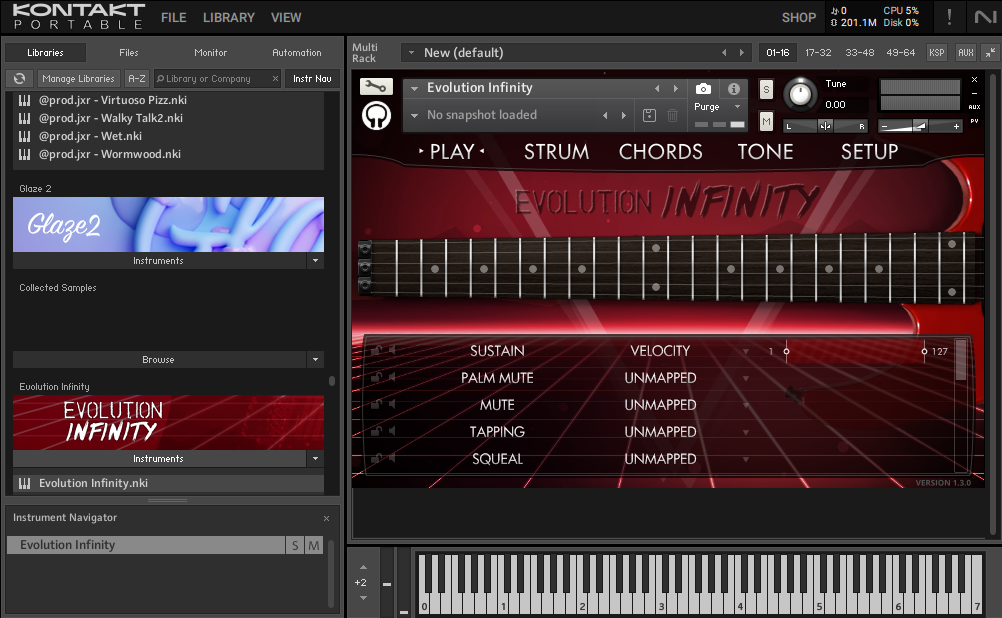
Task: Open the LIBRARY menu
Action: click(229, 17)
